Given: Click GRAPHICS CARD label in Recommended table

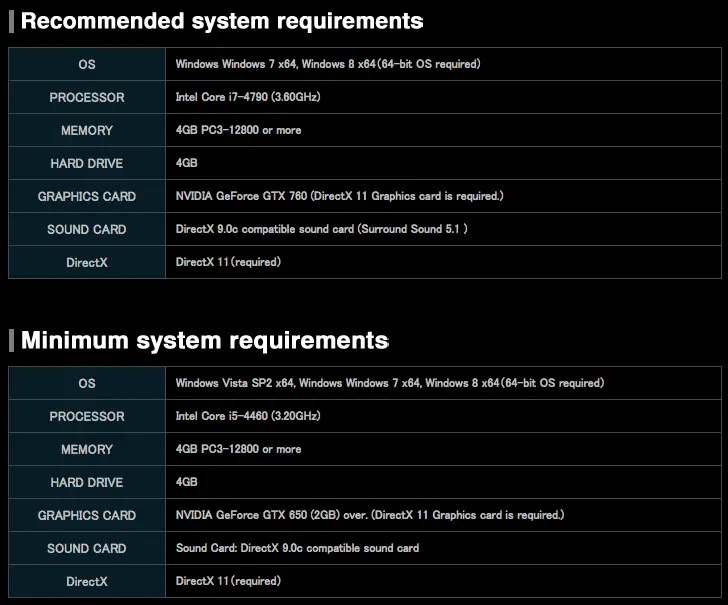Looking at the screenshot, I should point(87,196).
